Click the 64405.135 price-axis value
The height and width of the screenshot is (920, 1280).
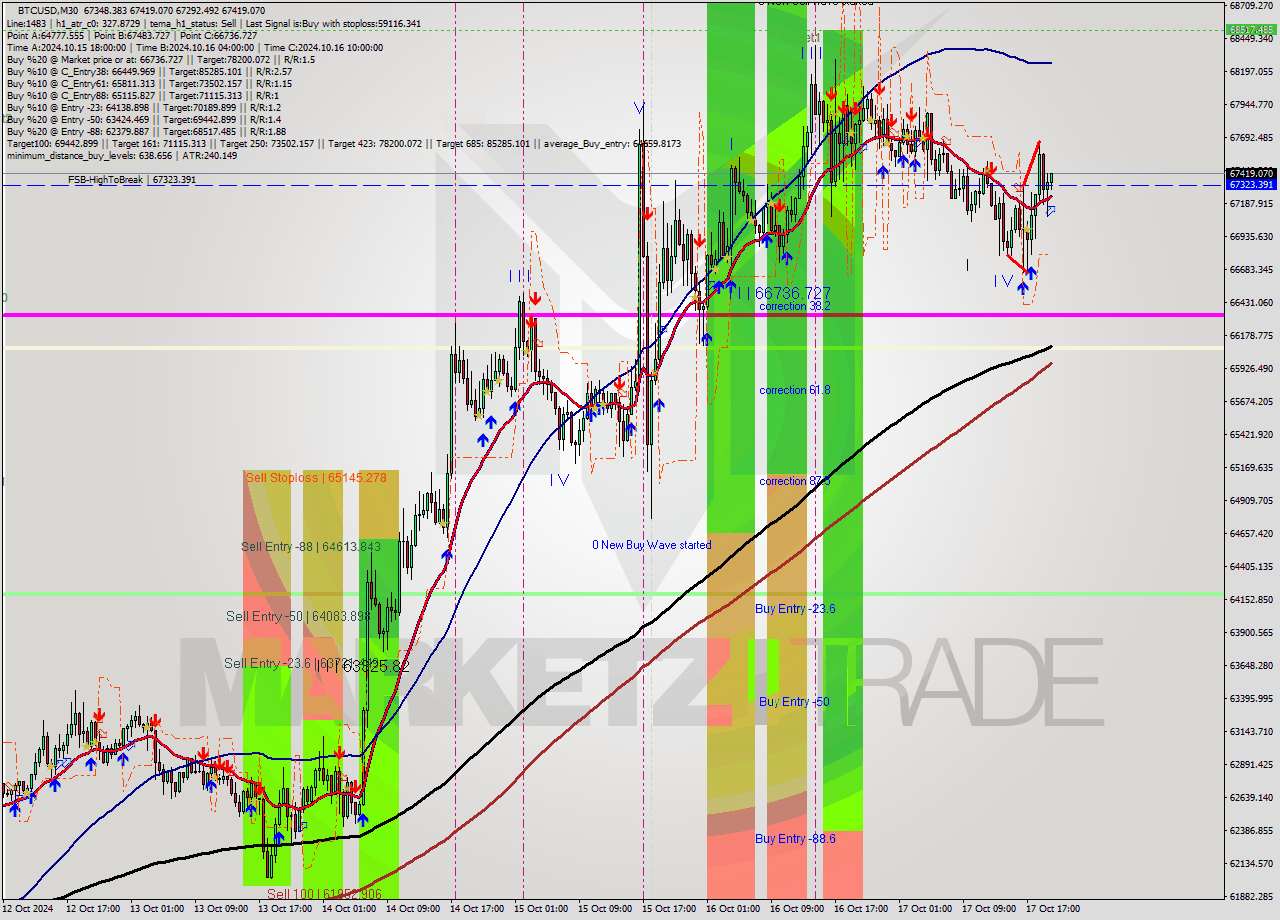pyautogui.click(x=1251, y=566)
